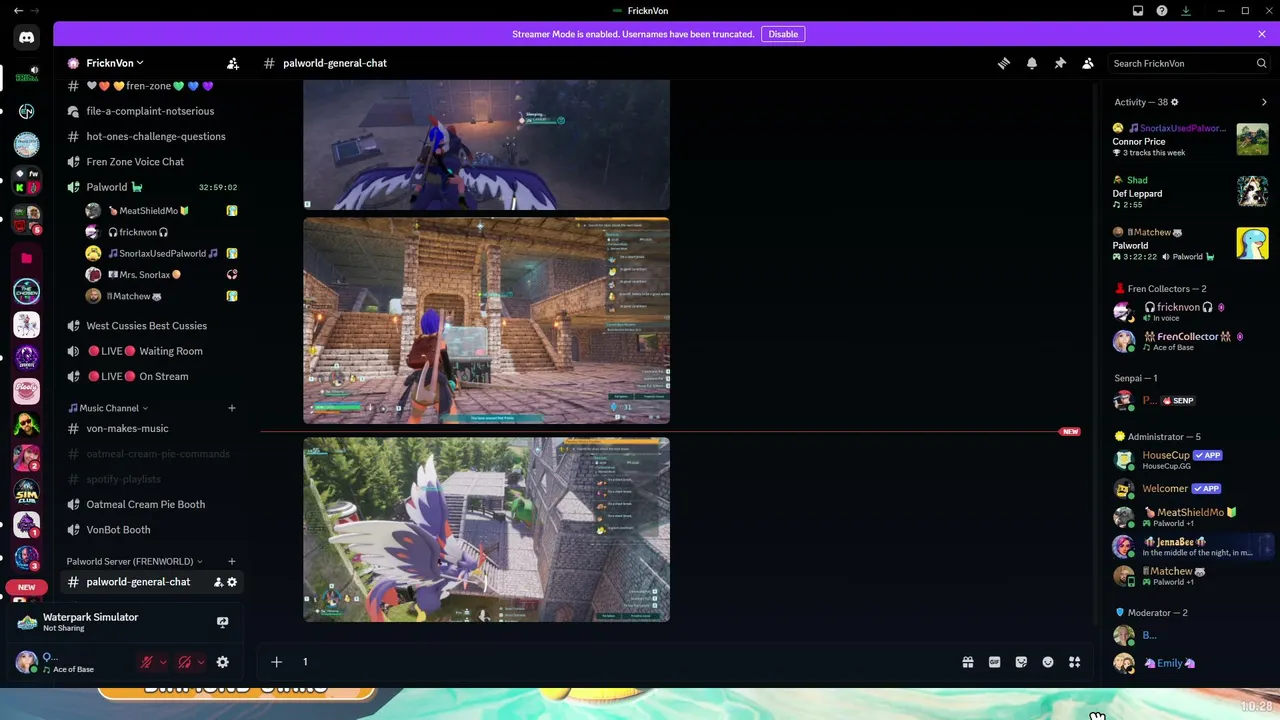This screenshot has height=720, width=1280.
Task: Select Mrs. Snorlax in Palworld voice channel
Action: [x=162, y=275]
